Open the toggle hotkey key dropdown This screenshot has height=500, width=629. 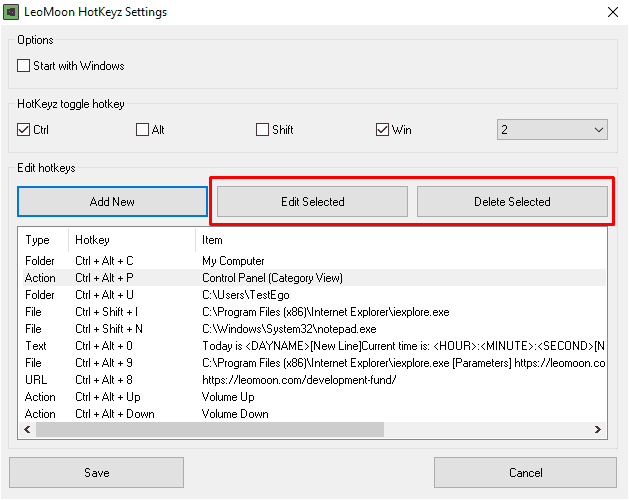coord(552,130)
